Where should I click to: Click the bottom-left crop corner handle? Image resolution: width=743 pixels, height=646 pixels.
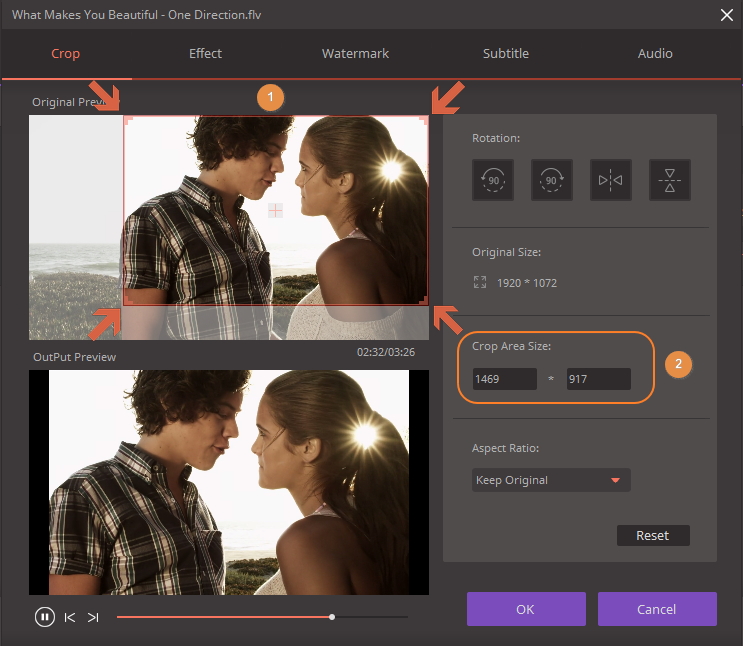pos(128,300)
